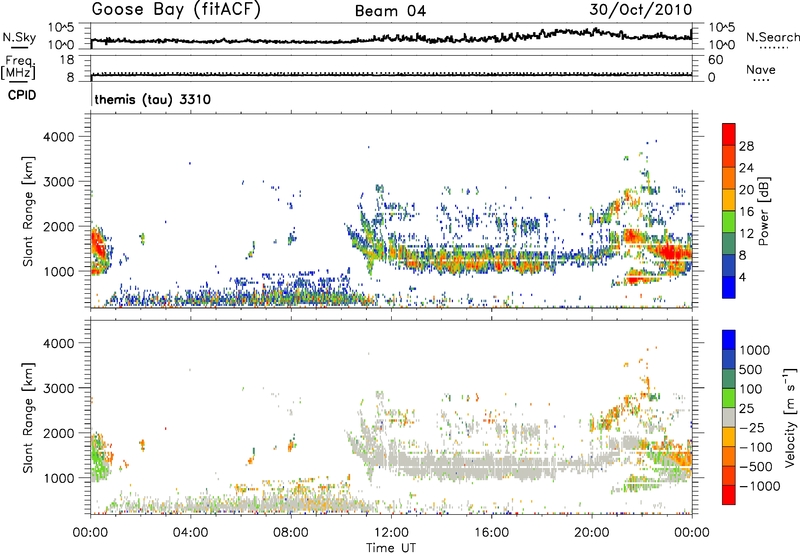Screen dimensions: 800x554
Task: Click the date '30/Oct/2010'
Action: [x=641, y=10]
